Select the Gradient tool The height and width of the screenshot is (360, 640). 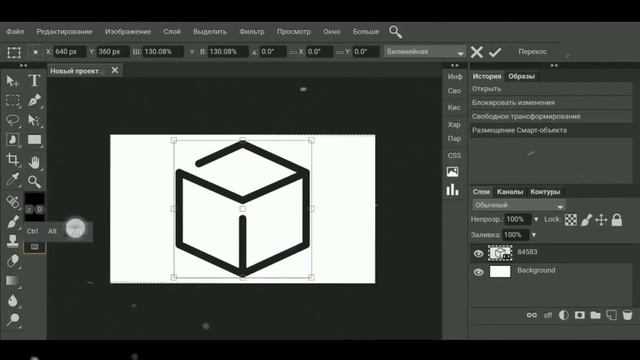click(x=13, y=280)
